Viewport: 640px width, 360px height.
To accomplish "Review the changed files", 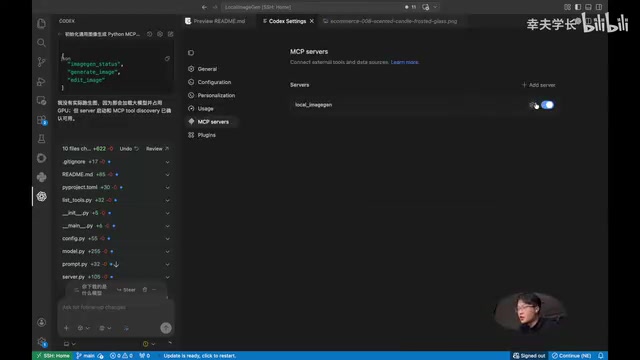I will coord(158,149).
